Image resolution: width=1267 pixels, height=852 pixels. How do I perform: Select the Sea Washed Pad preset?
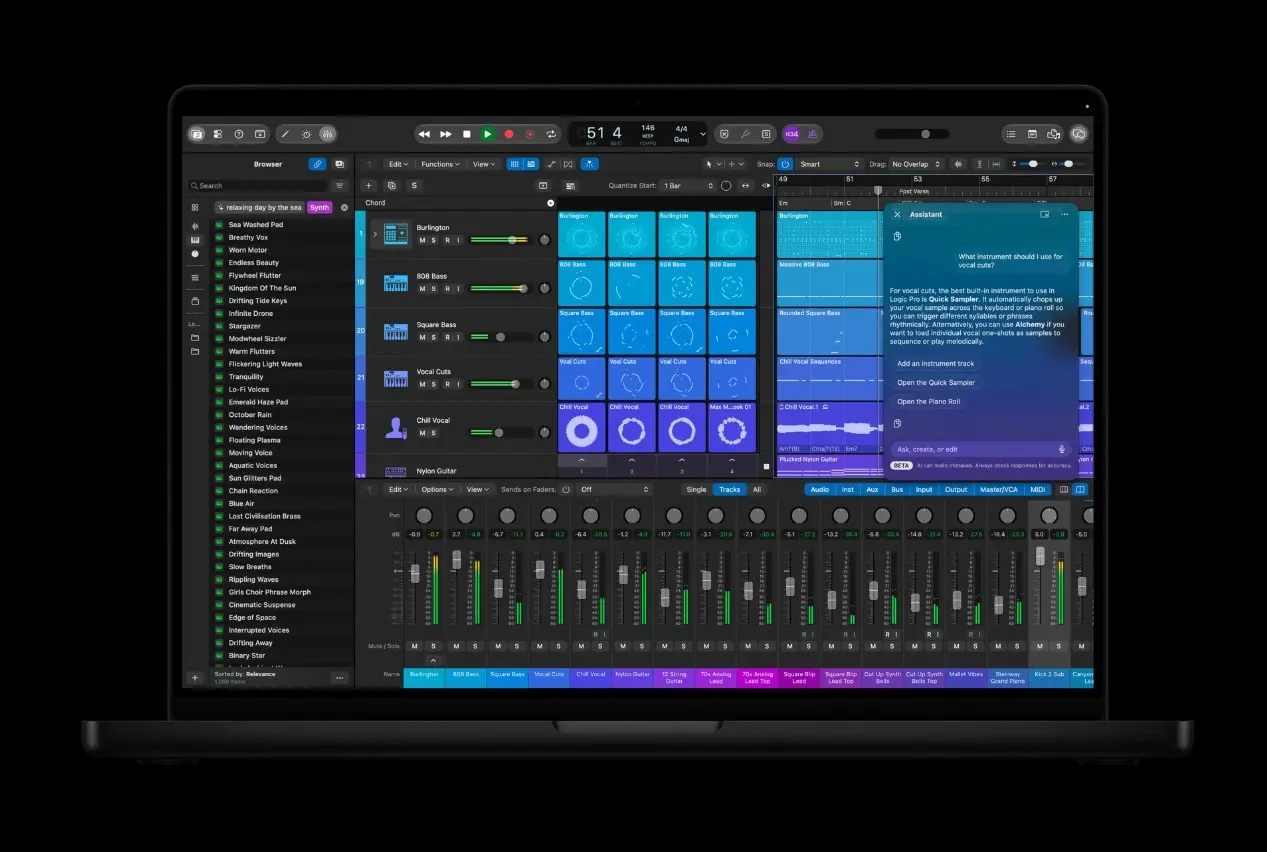255,225
